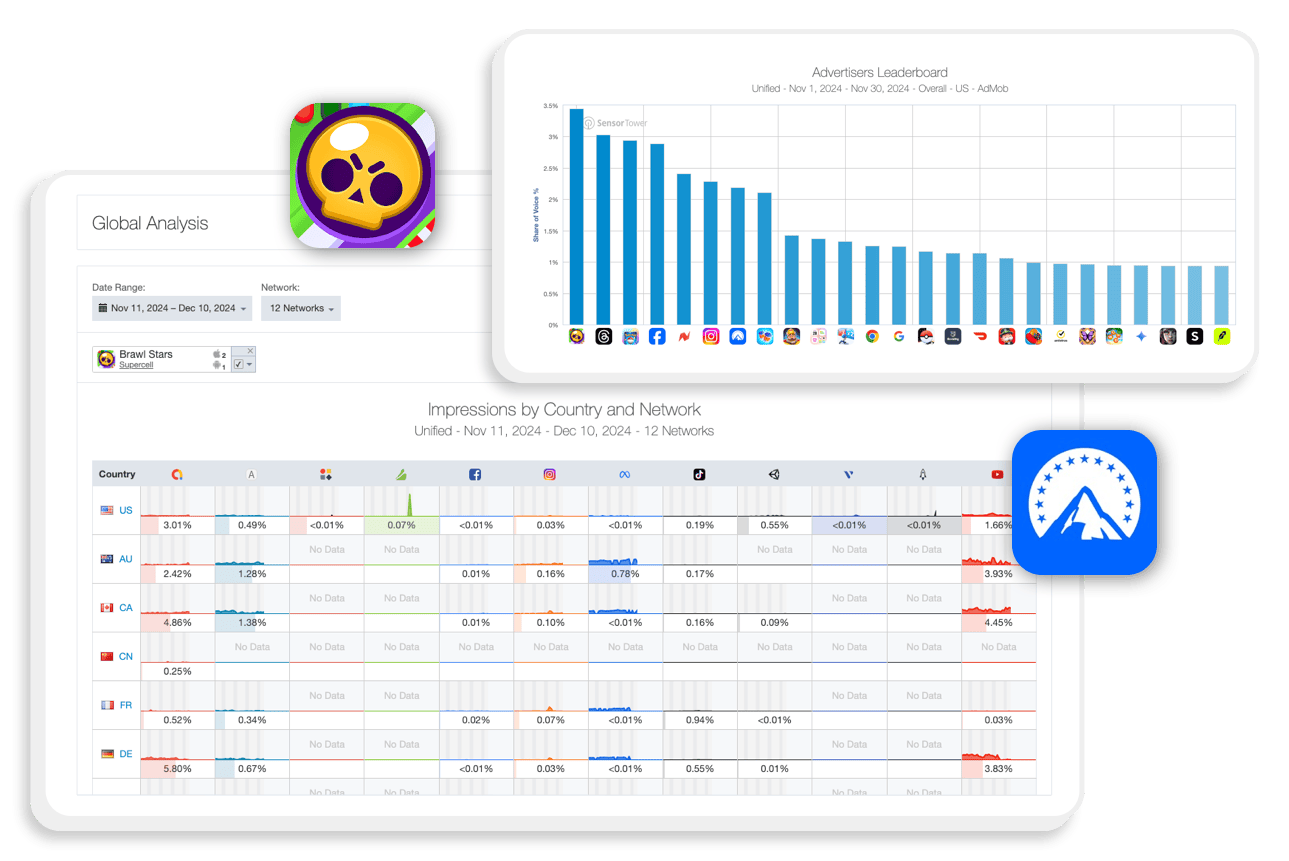Click the US AppLovin value "3.01%"
The image size is (1289, 861).
click(177, 525)
